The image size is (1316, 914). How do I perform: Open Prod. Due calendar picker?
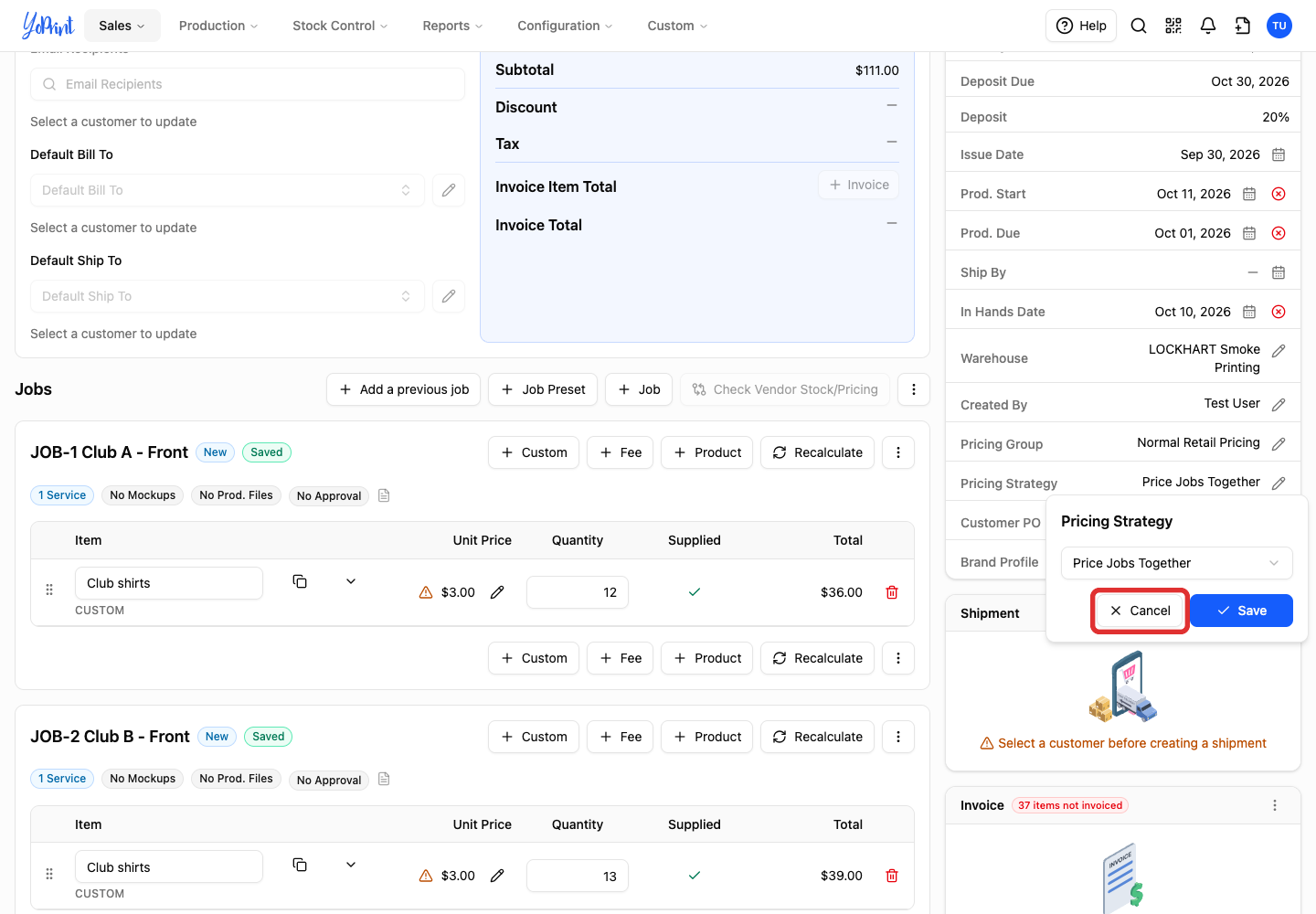click(x=1249, y=233)
